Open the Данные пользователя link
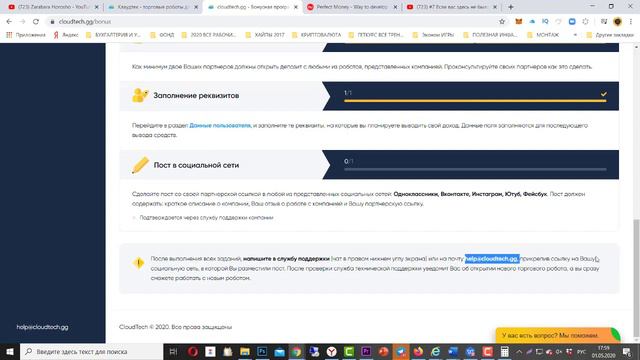The width and height of the screenshot is (640, 360). point(220,126)
